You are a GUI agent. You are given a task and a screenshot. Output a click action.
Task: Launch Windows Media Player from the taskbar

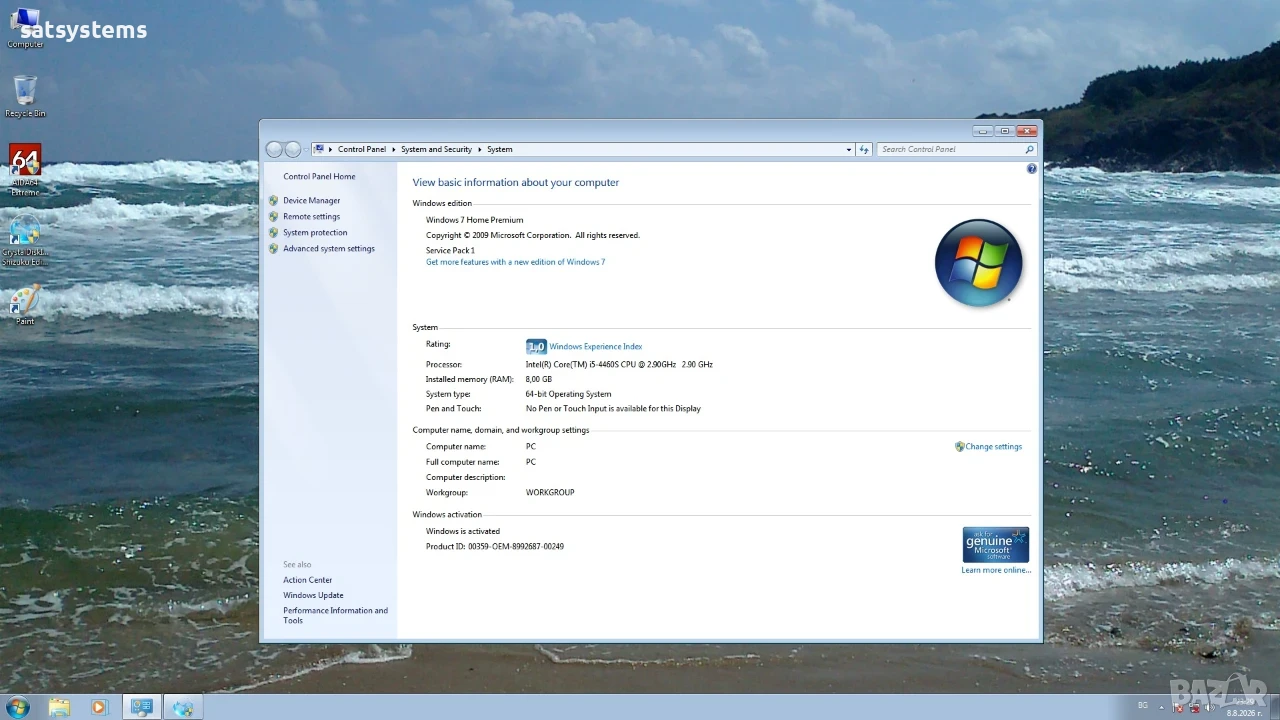[98, 707]
